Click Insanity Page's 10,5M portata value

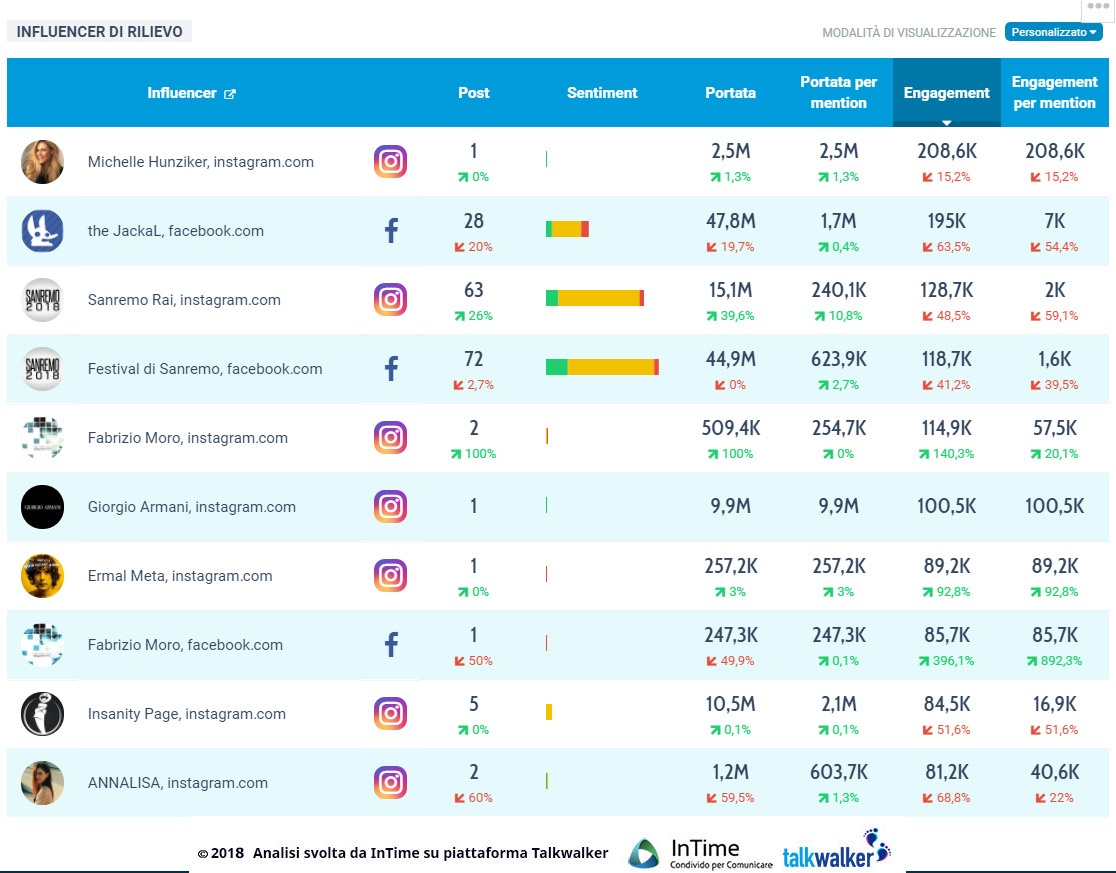click(730, 704)
